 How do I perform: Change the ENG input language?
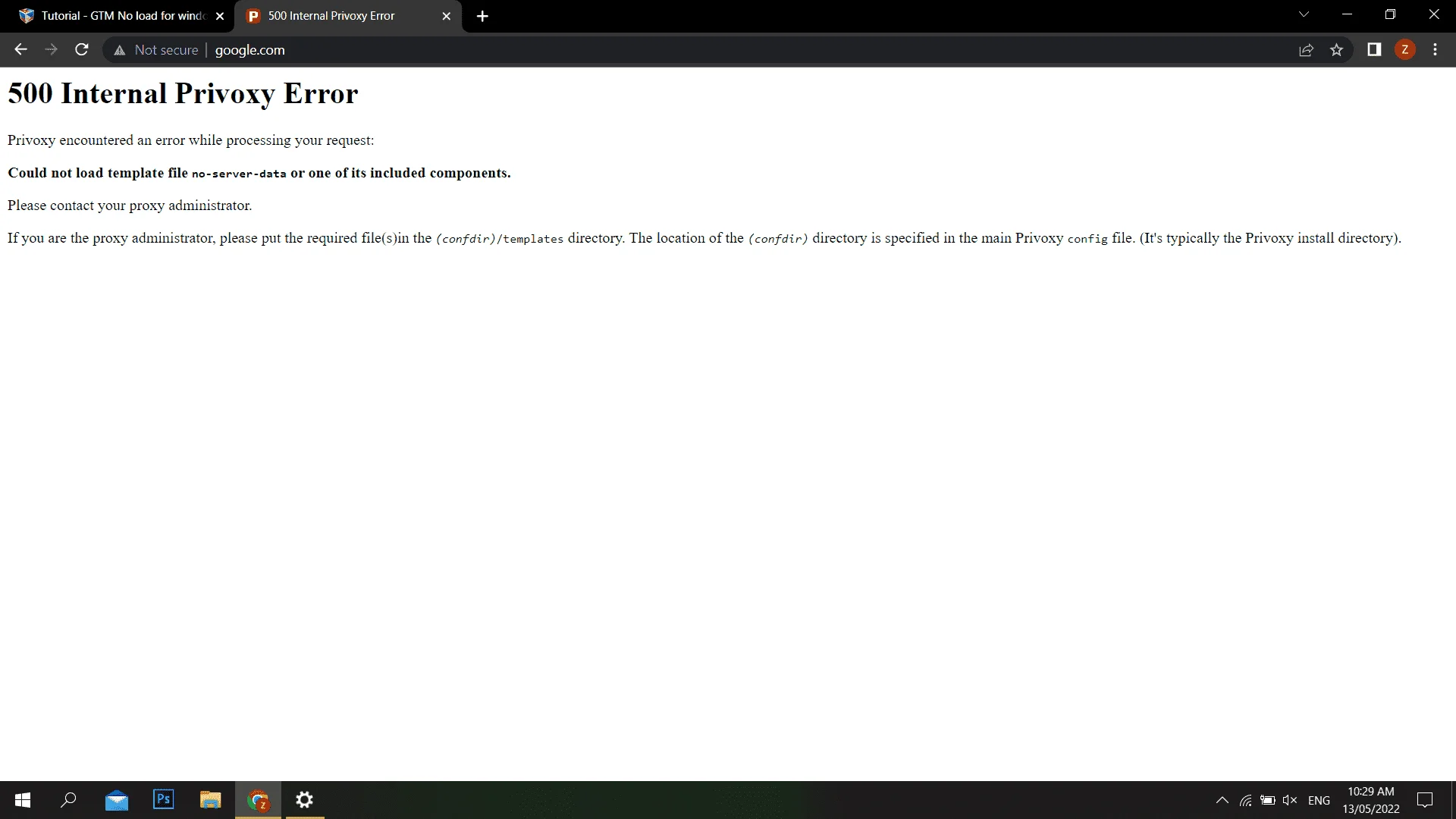coord(1319,800)
